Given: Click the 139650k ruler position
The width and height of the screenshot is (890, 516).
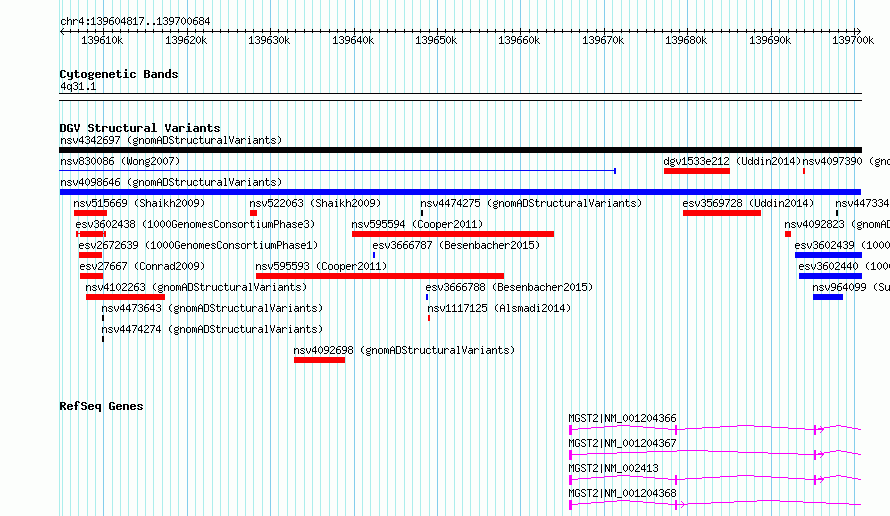Looking at the screenshot, I should [x=436, y=40].
